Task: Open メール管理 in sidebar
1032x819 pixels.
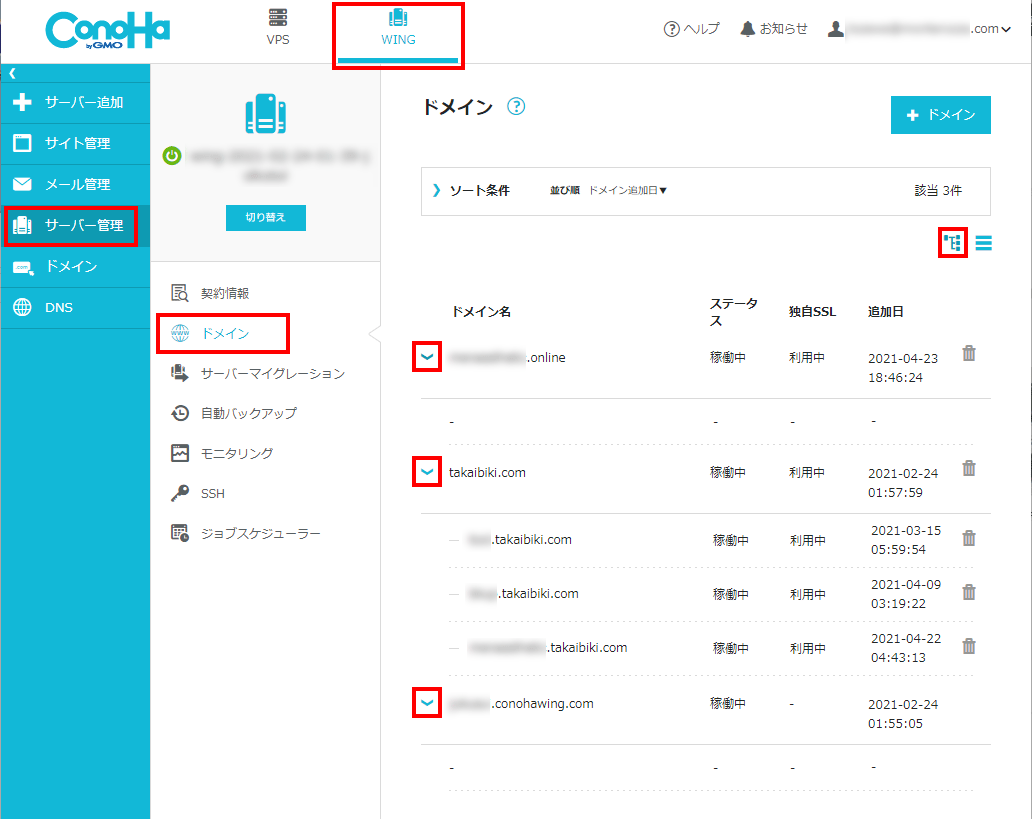Action: [x=75, y=184]
